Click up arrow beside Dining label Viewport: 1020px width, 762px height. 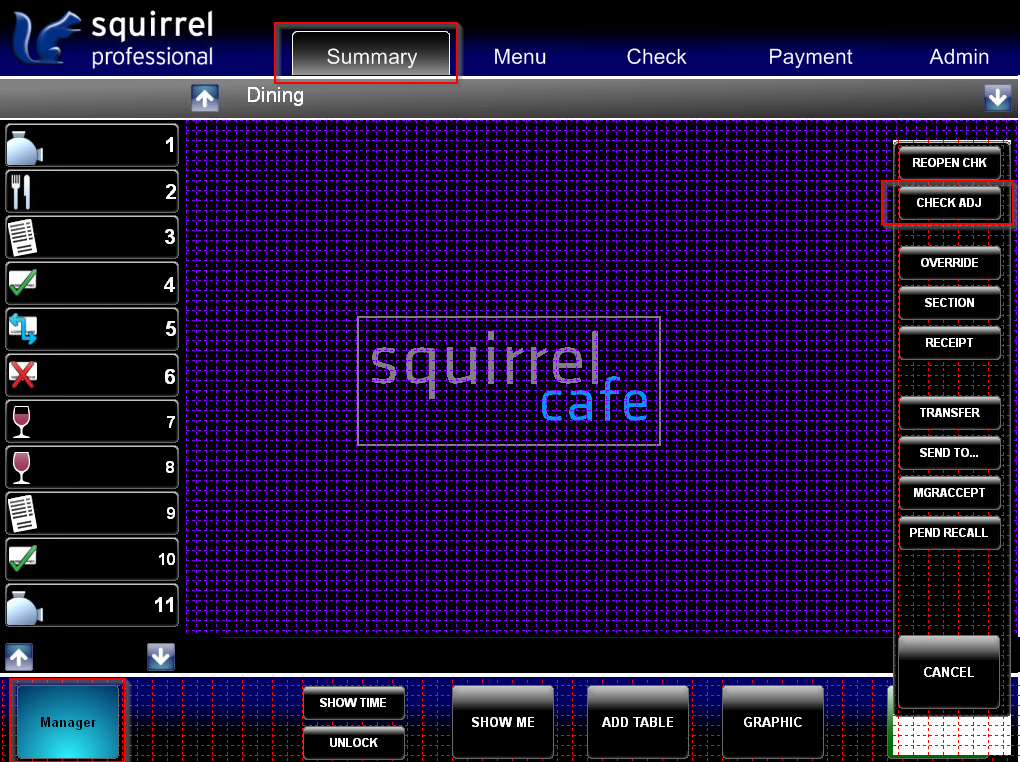(205, 98)
